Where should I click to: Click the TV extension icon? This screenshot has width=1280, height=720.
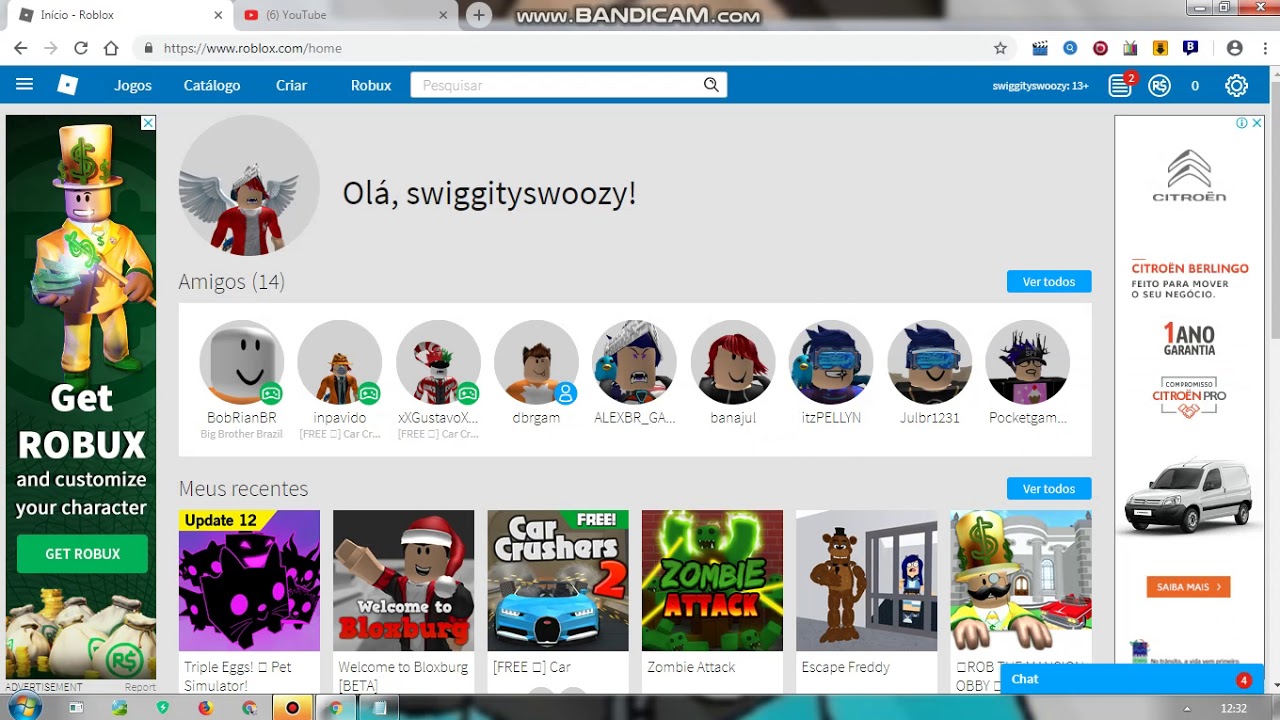(x=1130, y=48)
